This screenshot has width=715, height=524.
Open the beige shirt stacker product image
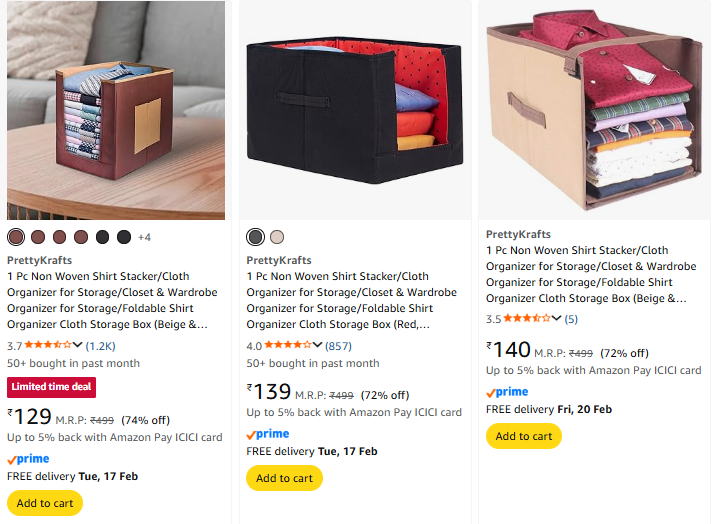pos(595,110)
